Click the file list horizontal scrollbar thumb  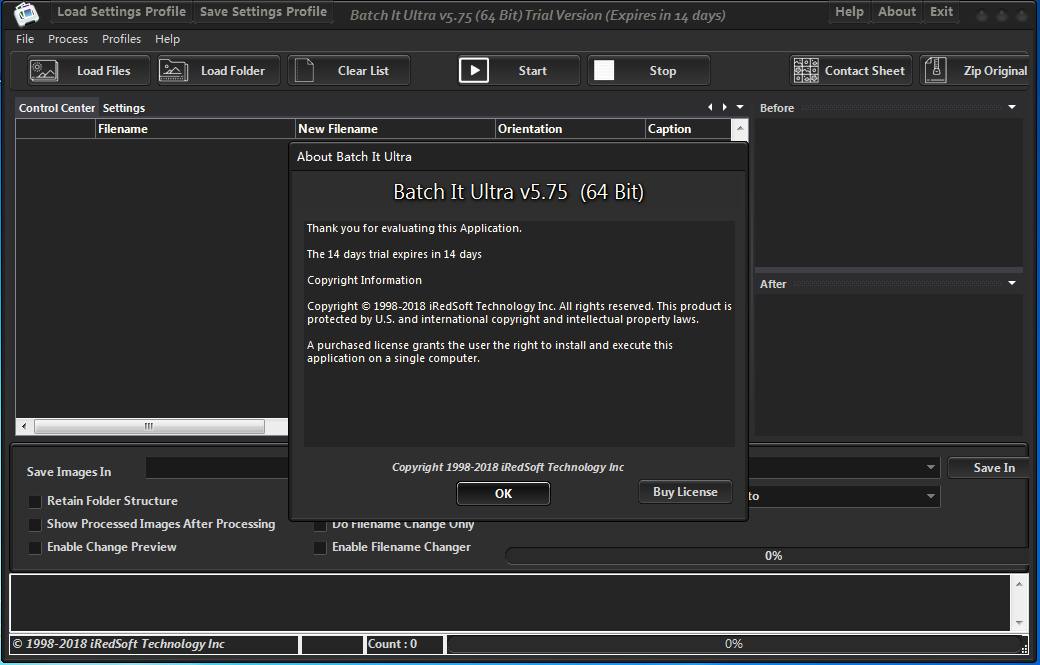coord(149,426)
